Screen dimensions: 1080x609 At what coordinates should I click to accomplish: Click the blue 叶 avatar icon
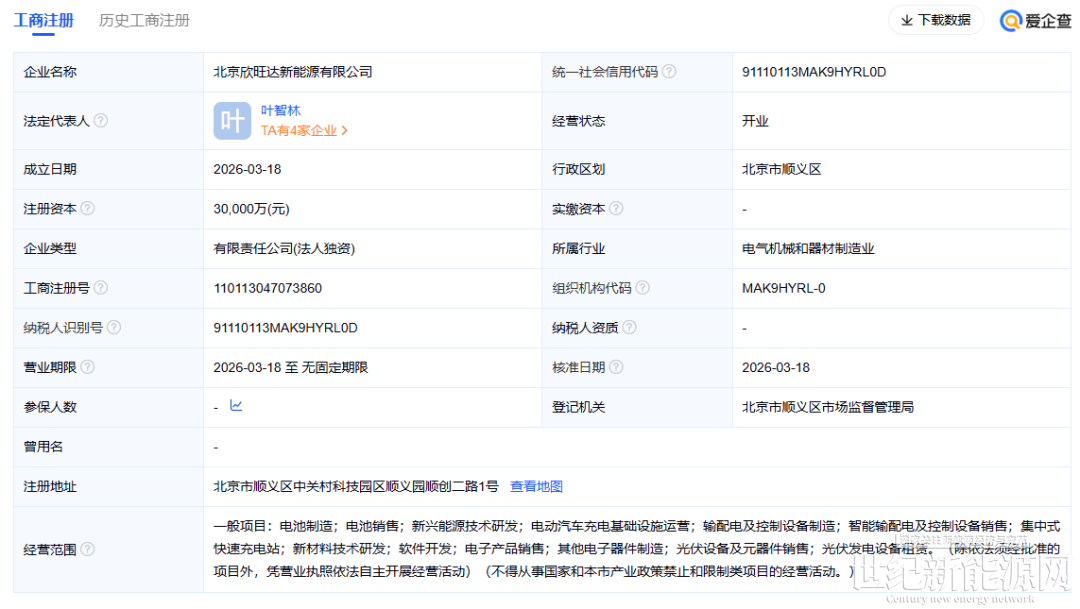pyautogui.click(x=232, y=121)
